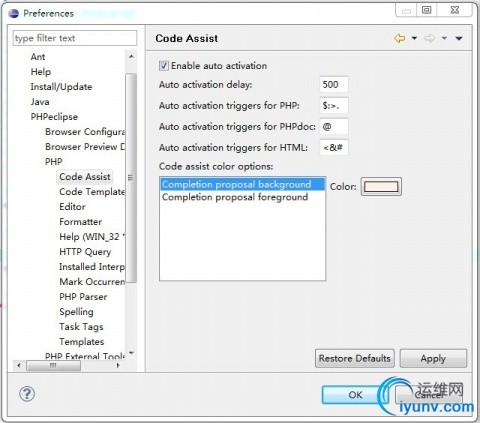Click the tree scroll down arrow
Viewport: 480px width, 423px height.
131,353
